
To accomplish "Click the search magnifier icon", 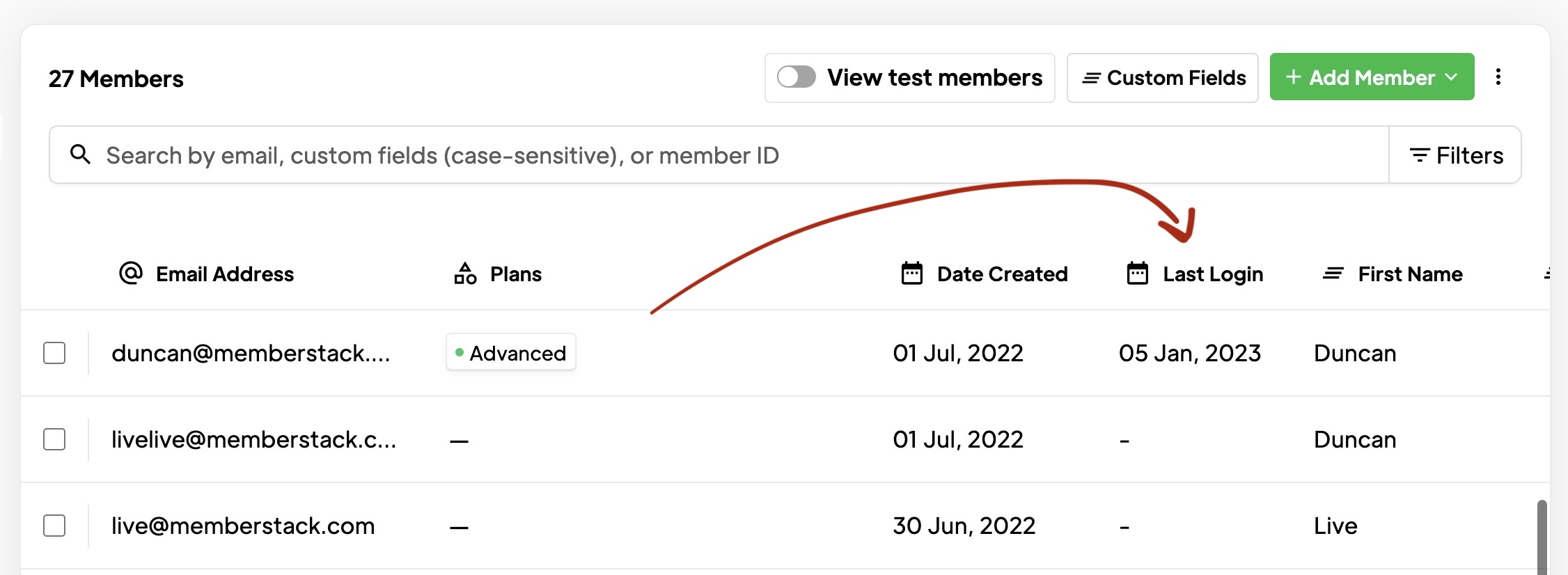I will pos(81,155).
